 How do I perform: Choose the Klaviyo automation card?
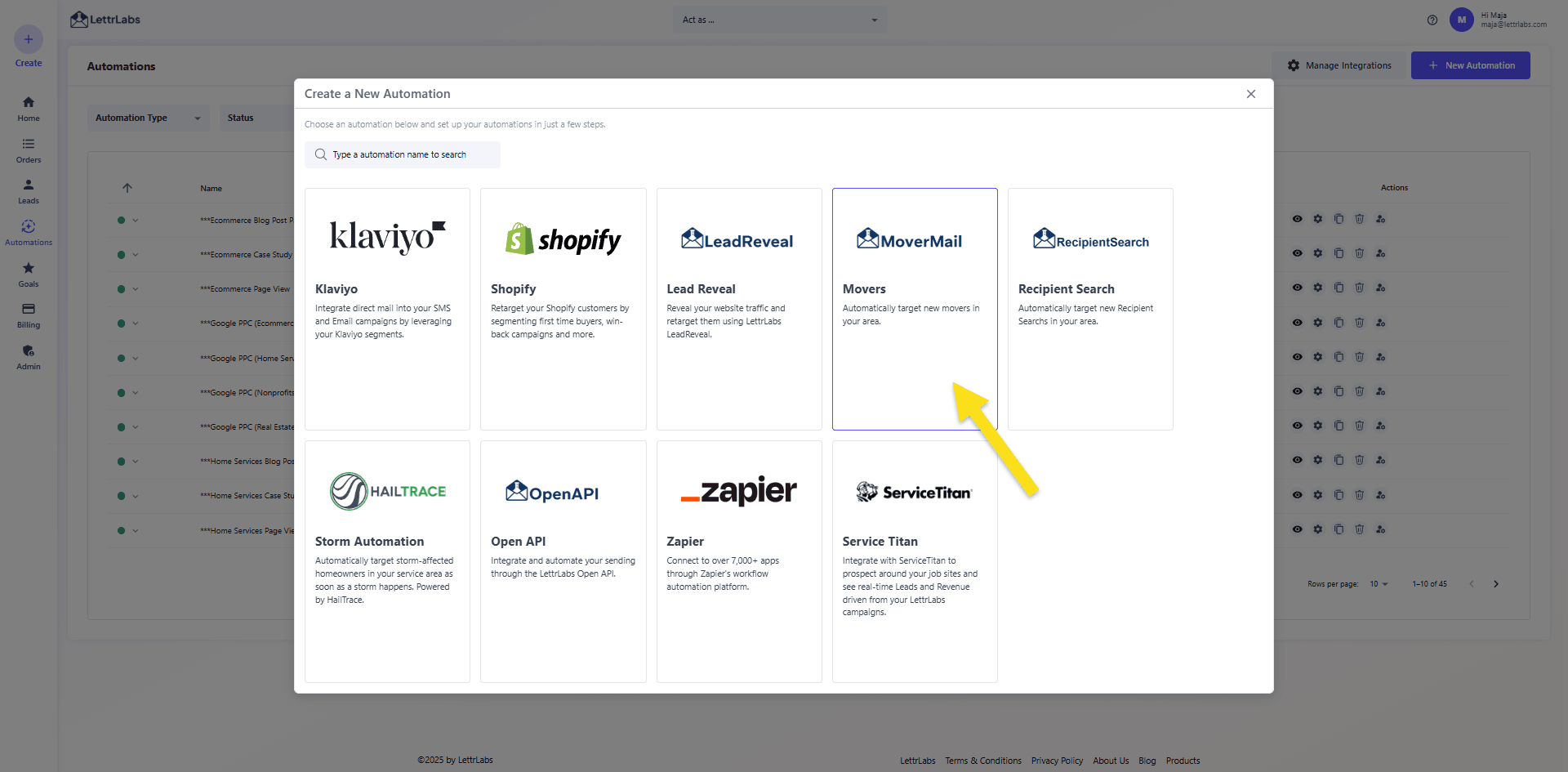point(387,309)
